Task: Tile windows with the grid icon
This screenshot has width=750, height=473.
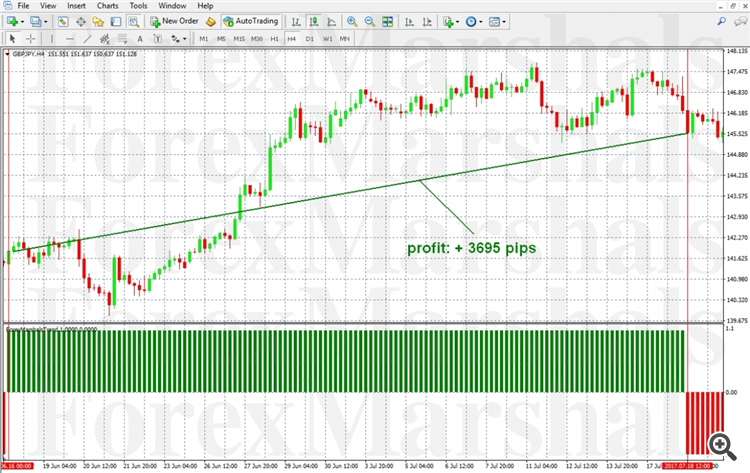Action: [x=387, y=22]
